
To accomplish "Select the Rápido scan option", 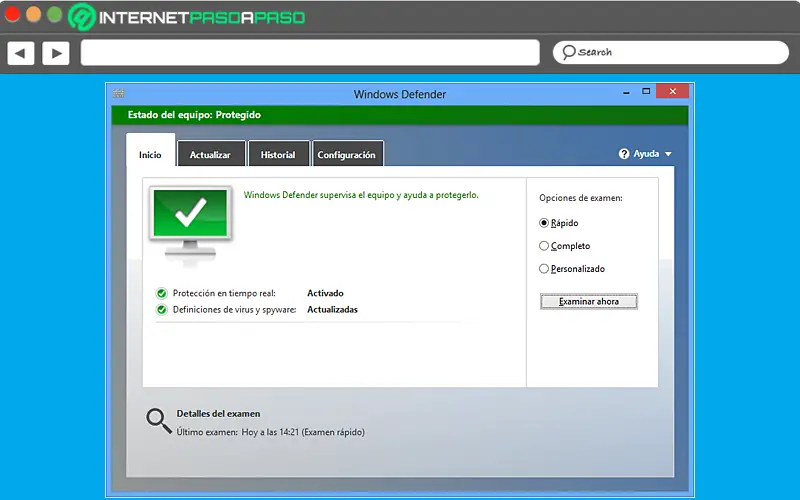I will [544, 223].
